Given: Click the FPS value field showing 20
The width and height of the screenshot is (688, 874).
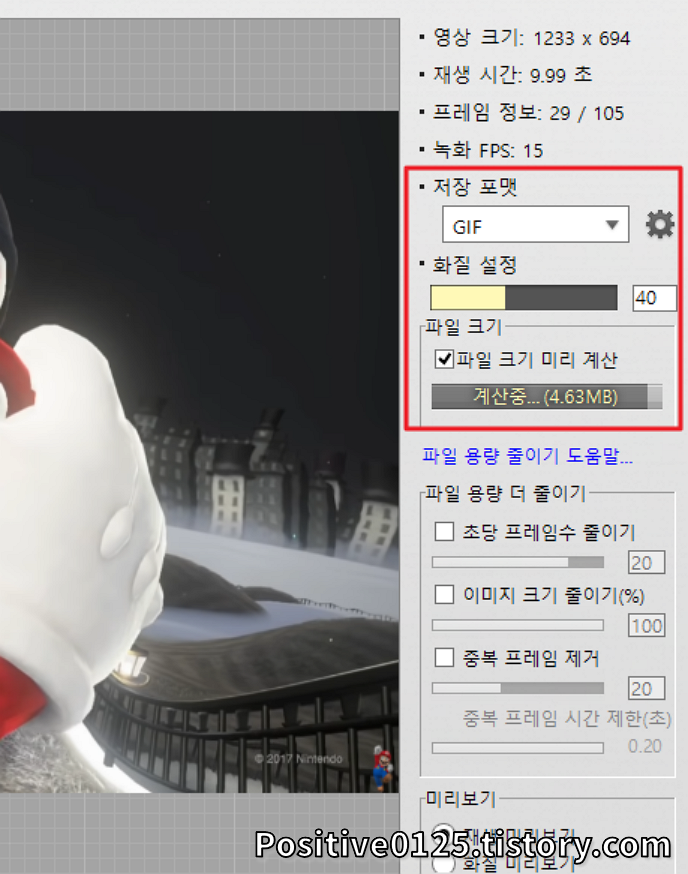Looking at the screenshot, I should coord(646,562).
